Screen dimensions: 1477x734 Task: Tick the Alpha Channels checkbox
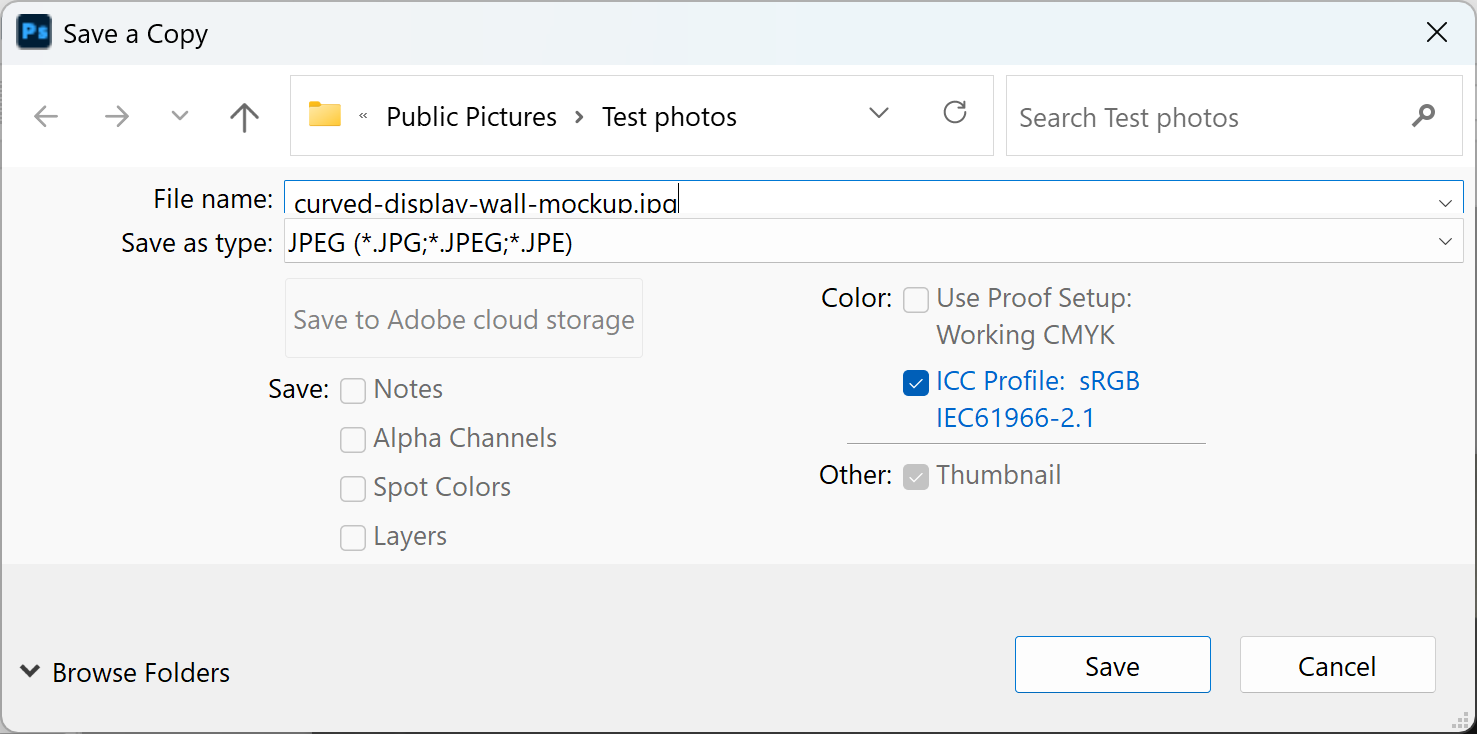point(353,439)
